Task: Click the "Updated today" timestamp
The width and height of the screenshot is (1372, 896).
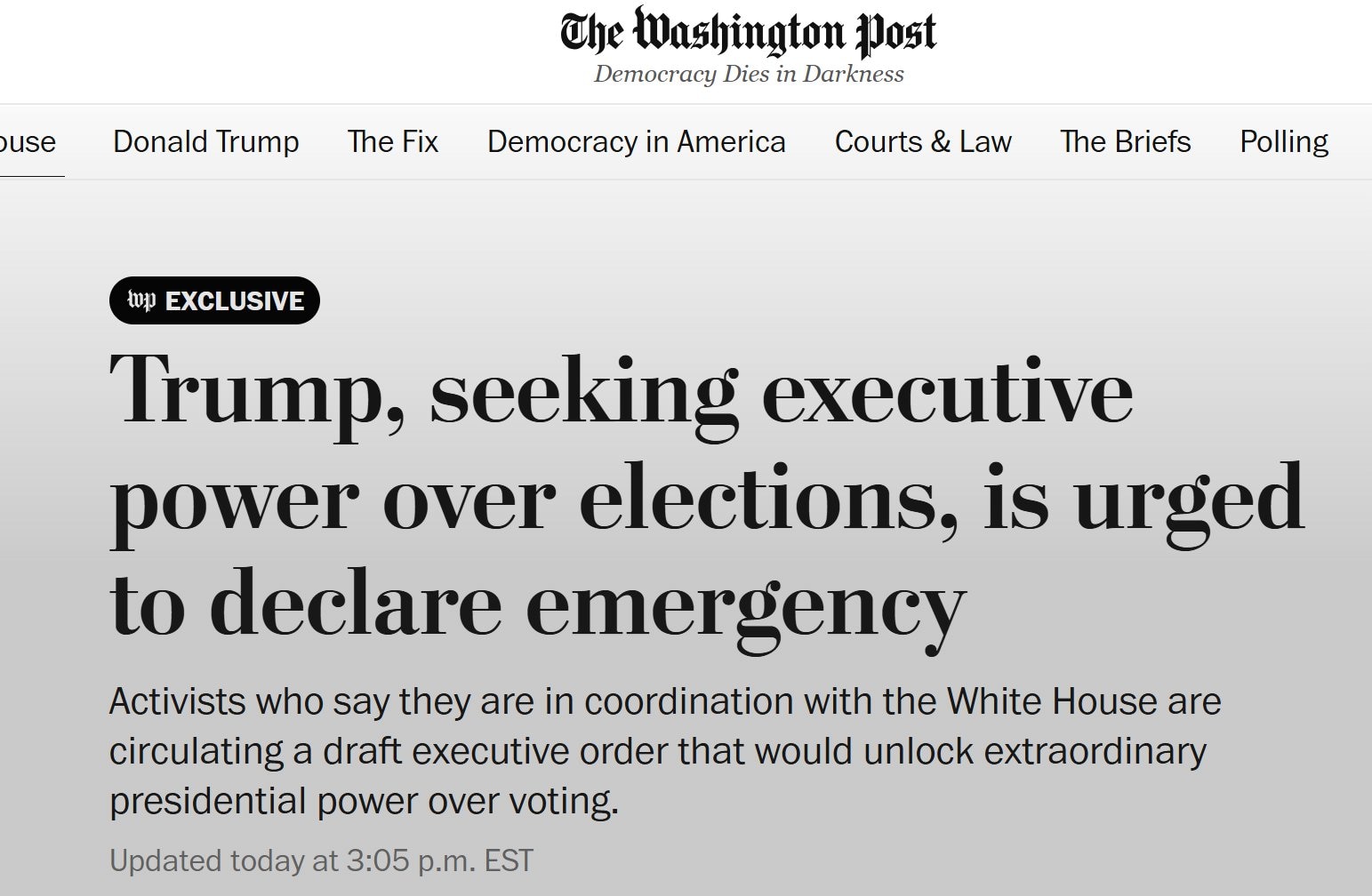Action: (321, 860)
